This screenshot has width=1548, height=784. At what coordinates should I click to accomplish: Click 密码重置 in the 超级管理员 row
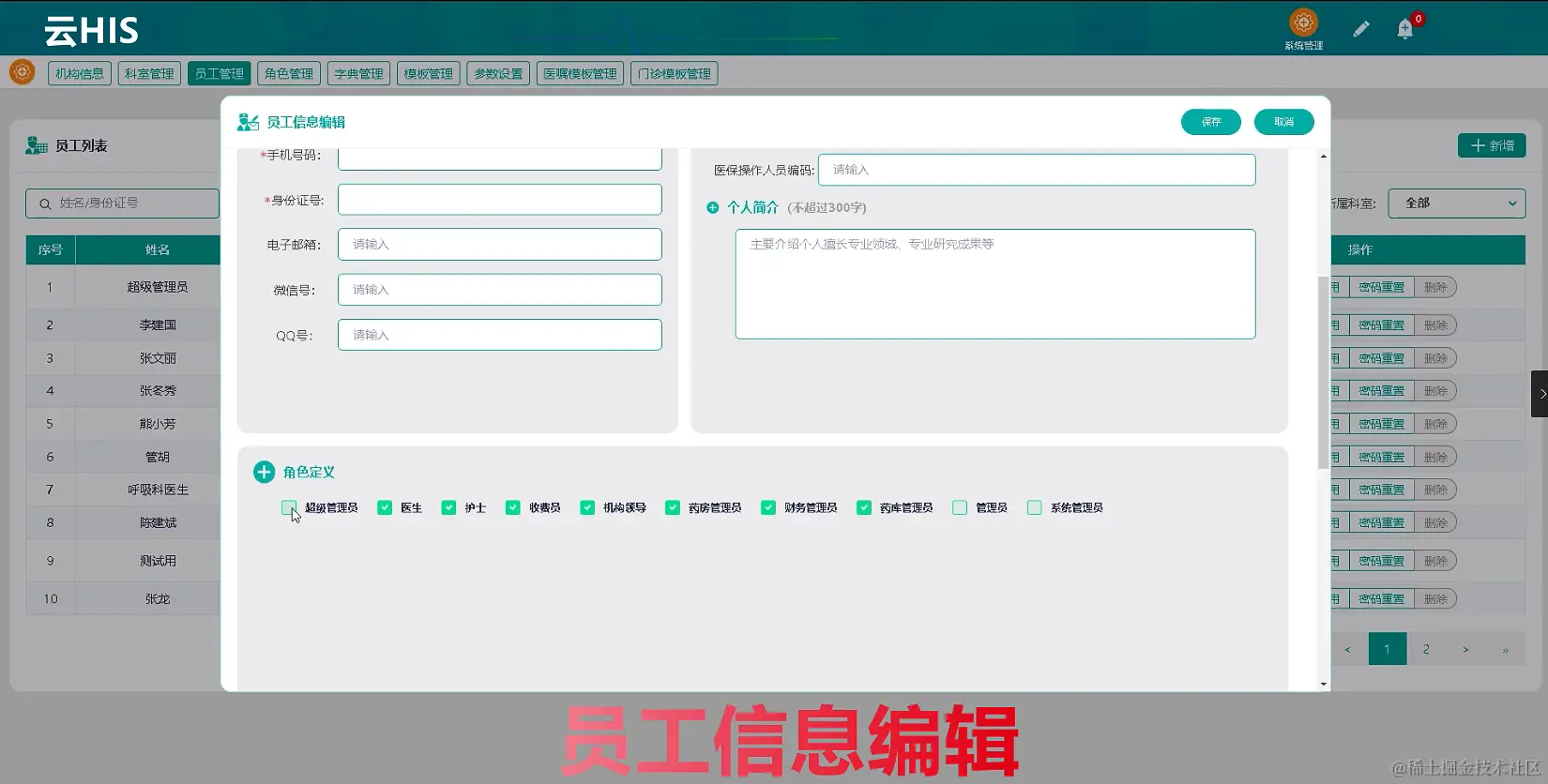click(1382, 287)
